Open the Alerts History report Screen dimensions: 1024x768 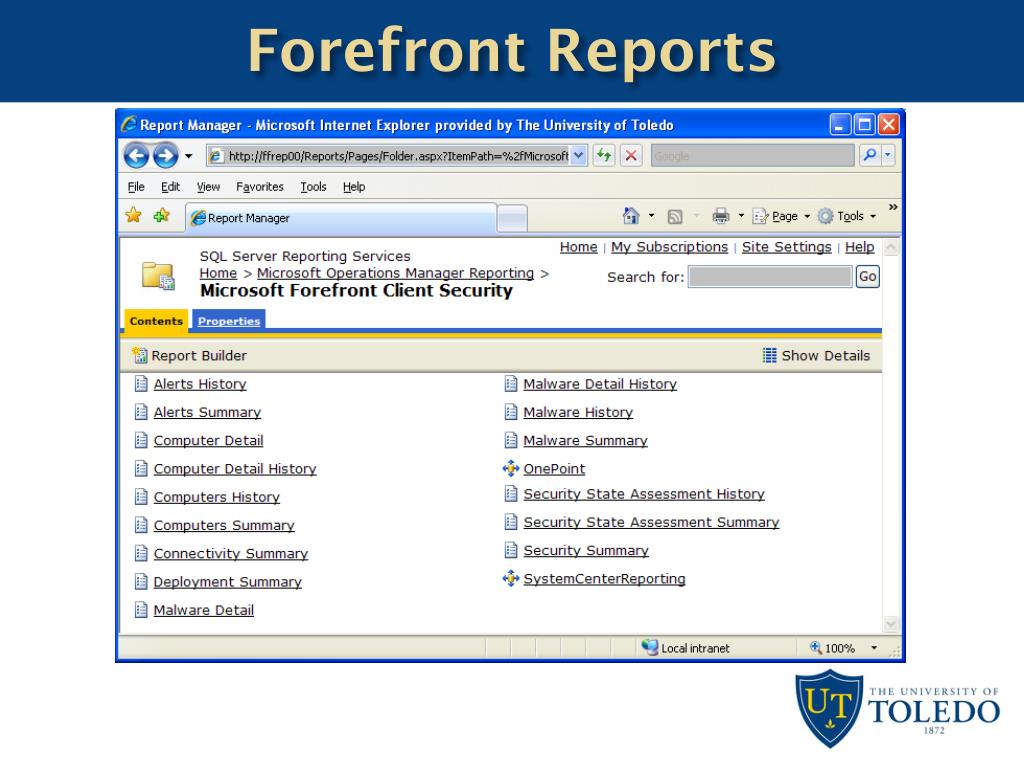pyautogui.click(x=200, y=384)
